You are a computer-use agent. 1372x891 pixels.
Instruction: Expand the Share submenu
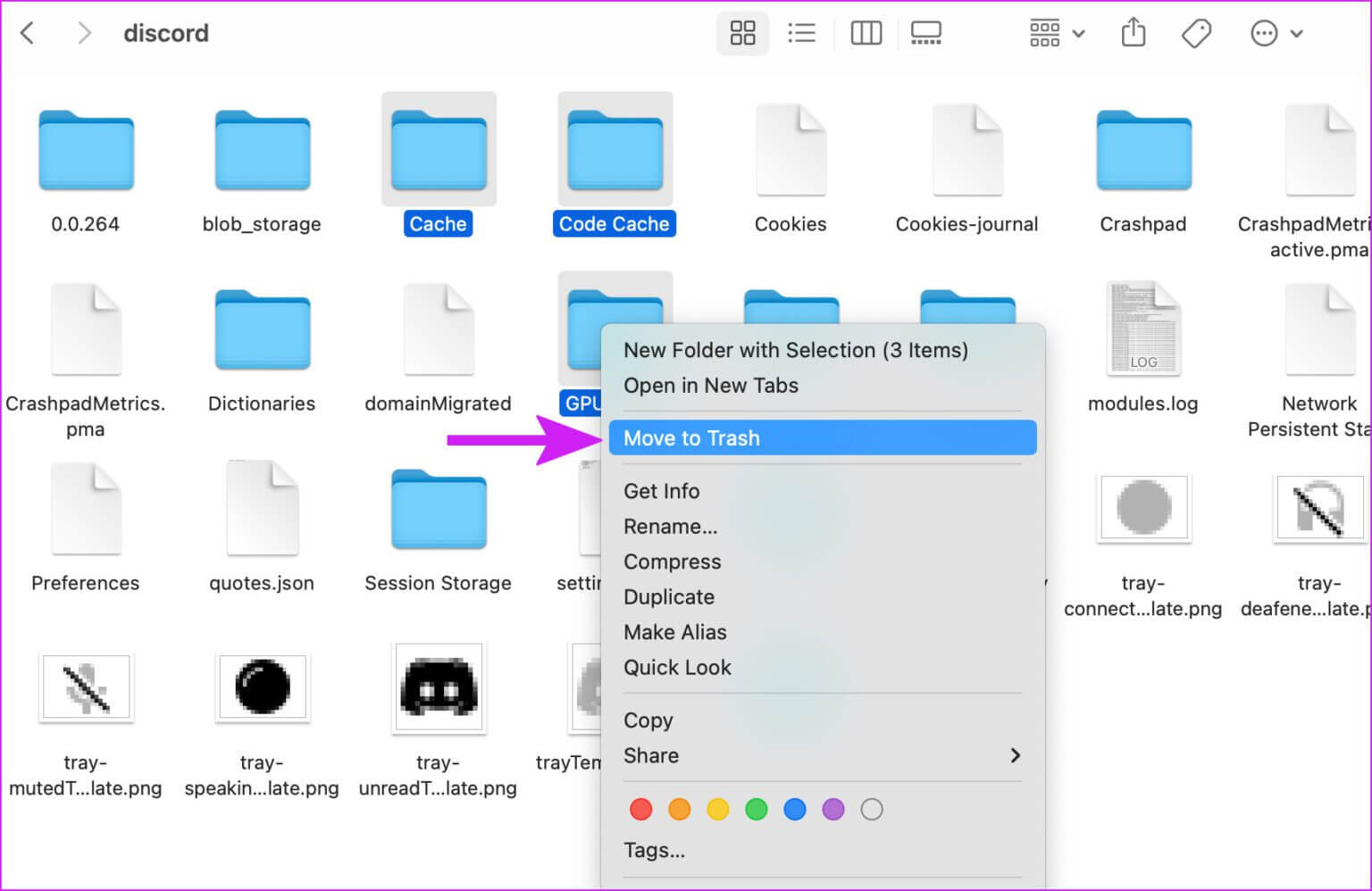click(822, 756)
